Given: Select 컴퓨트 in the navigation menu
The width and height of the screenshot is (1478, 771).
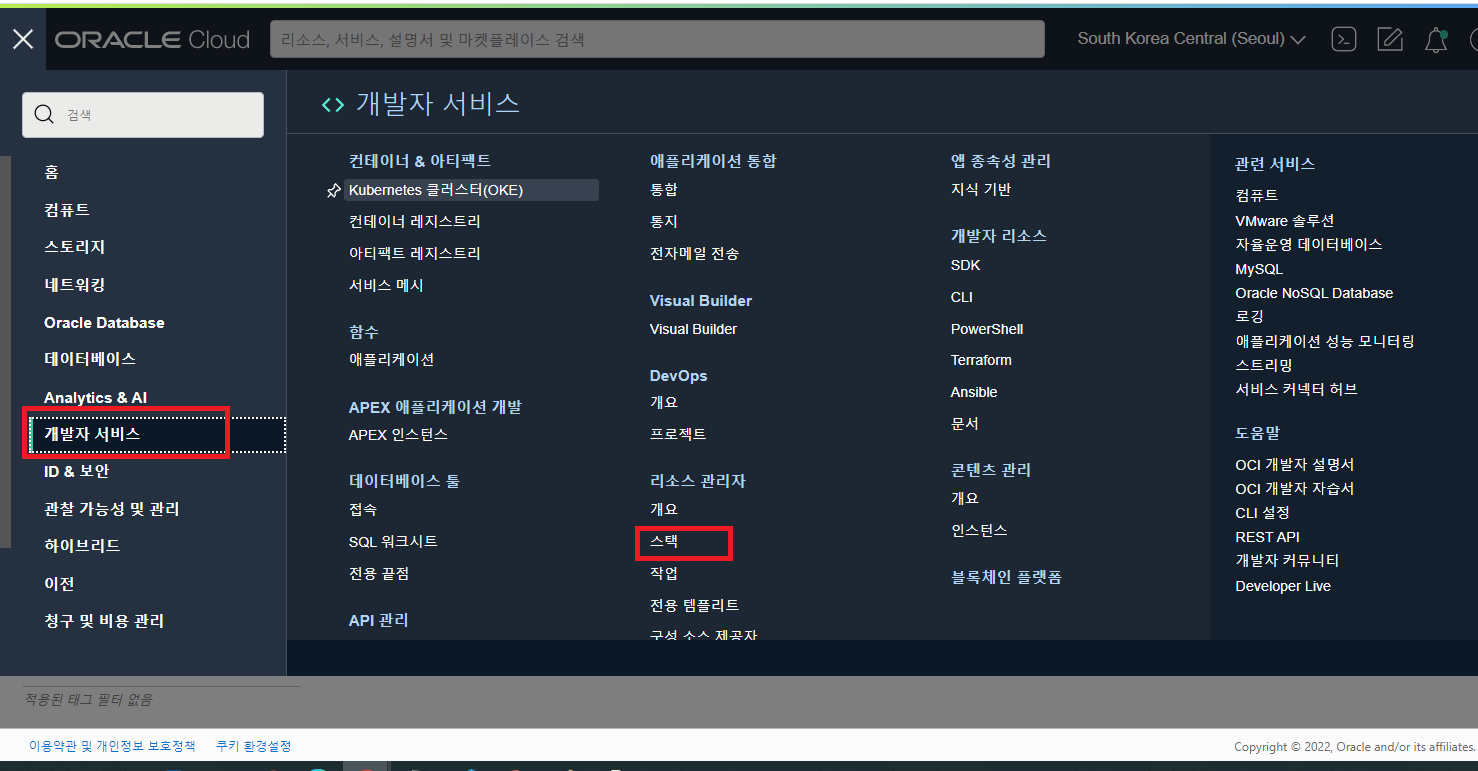Looking at the screenshot, I should 67,209.
